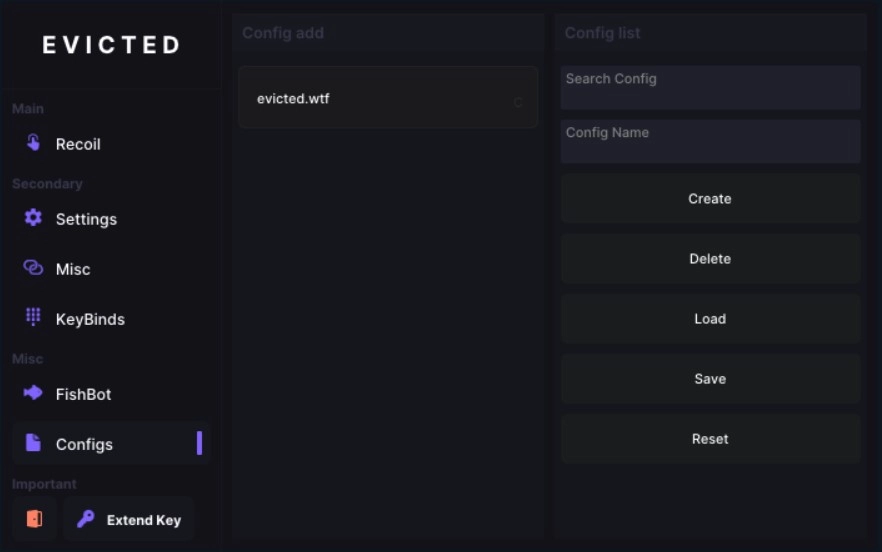Screen dimensions: 882x552
Task: Click the orange exit door icon
Action: click(x=34, y=519)
